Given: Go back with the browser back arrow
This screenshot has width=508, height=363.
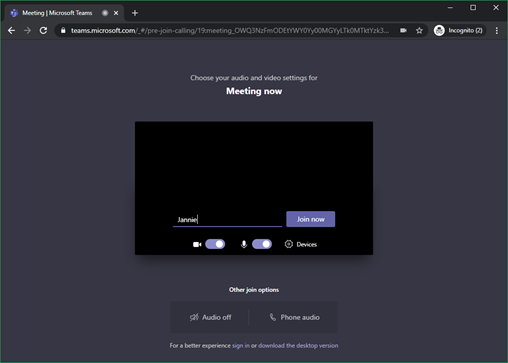Looking at the screenshot, I should [x=11, y=31].
